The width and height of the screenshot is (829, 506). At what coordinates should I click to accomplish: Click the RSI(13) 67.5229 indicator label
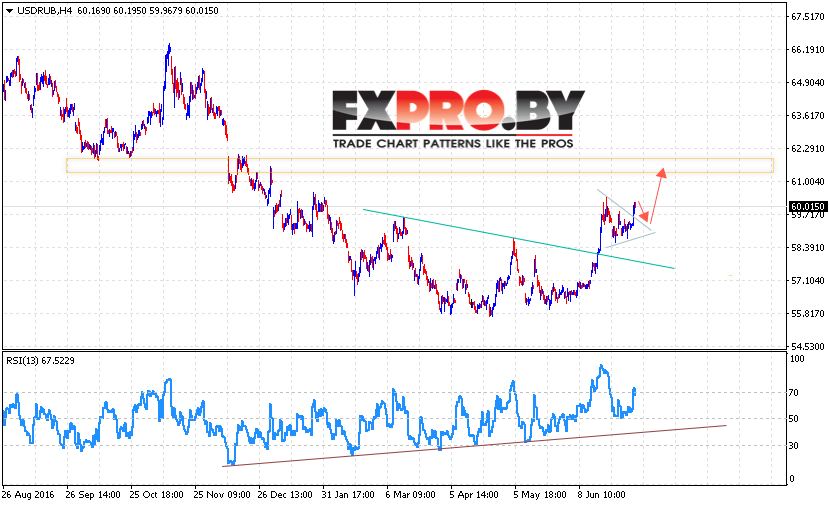pos(40,361)
